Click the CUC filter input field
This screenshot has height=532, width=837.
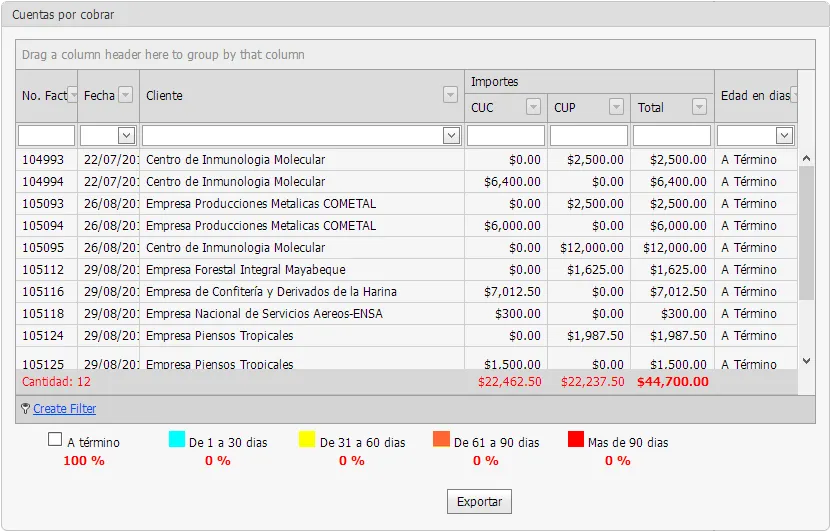(506, 136)
